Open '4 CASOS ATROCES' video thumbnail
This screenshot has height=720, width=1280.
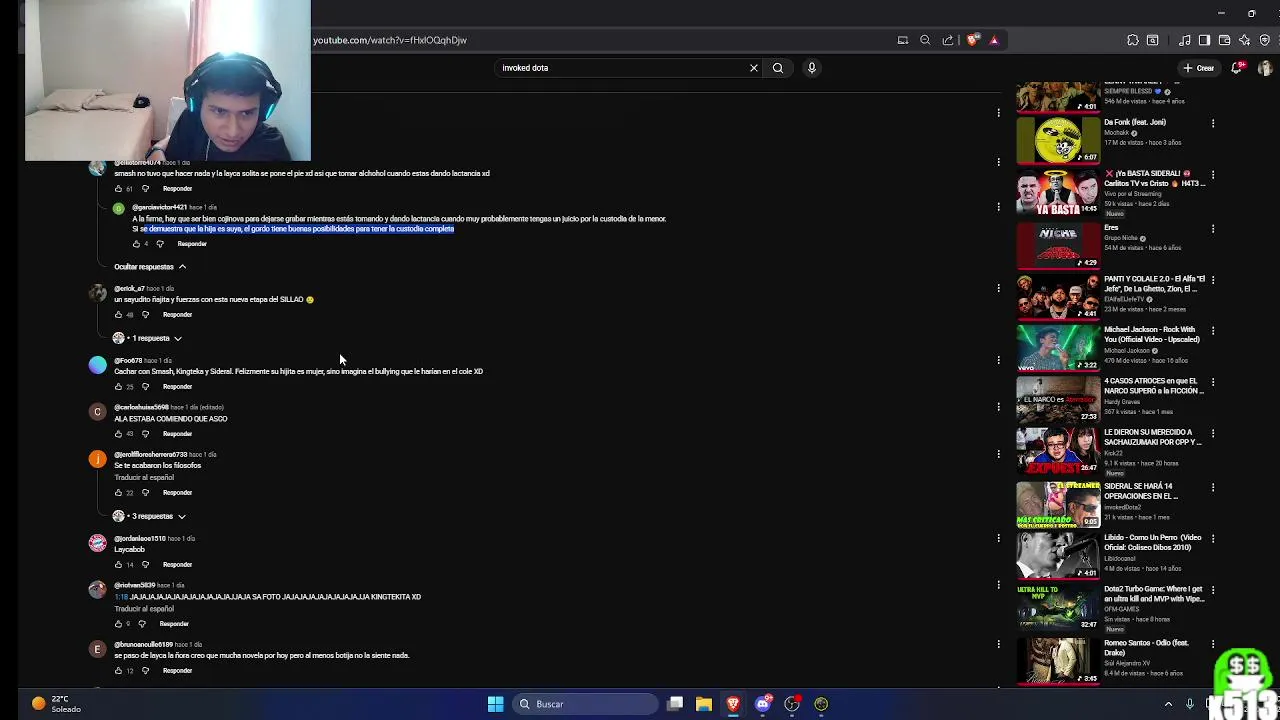point(1058,399)
